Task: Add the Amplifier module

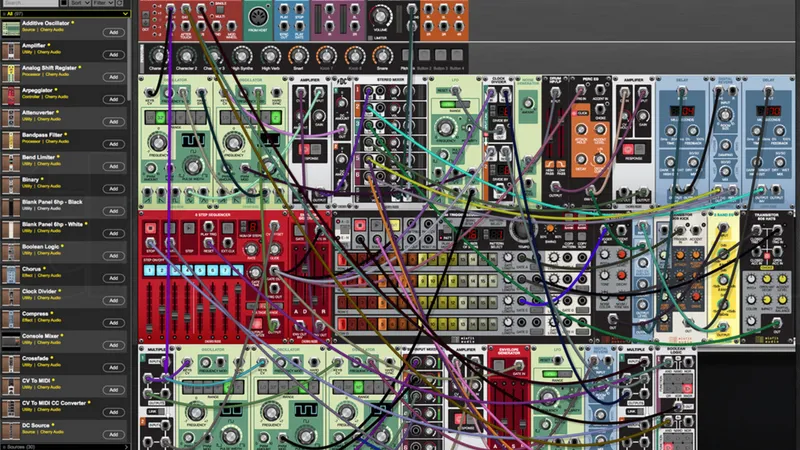Action: pos(113,55)
